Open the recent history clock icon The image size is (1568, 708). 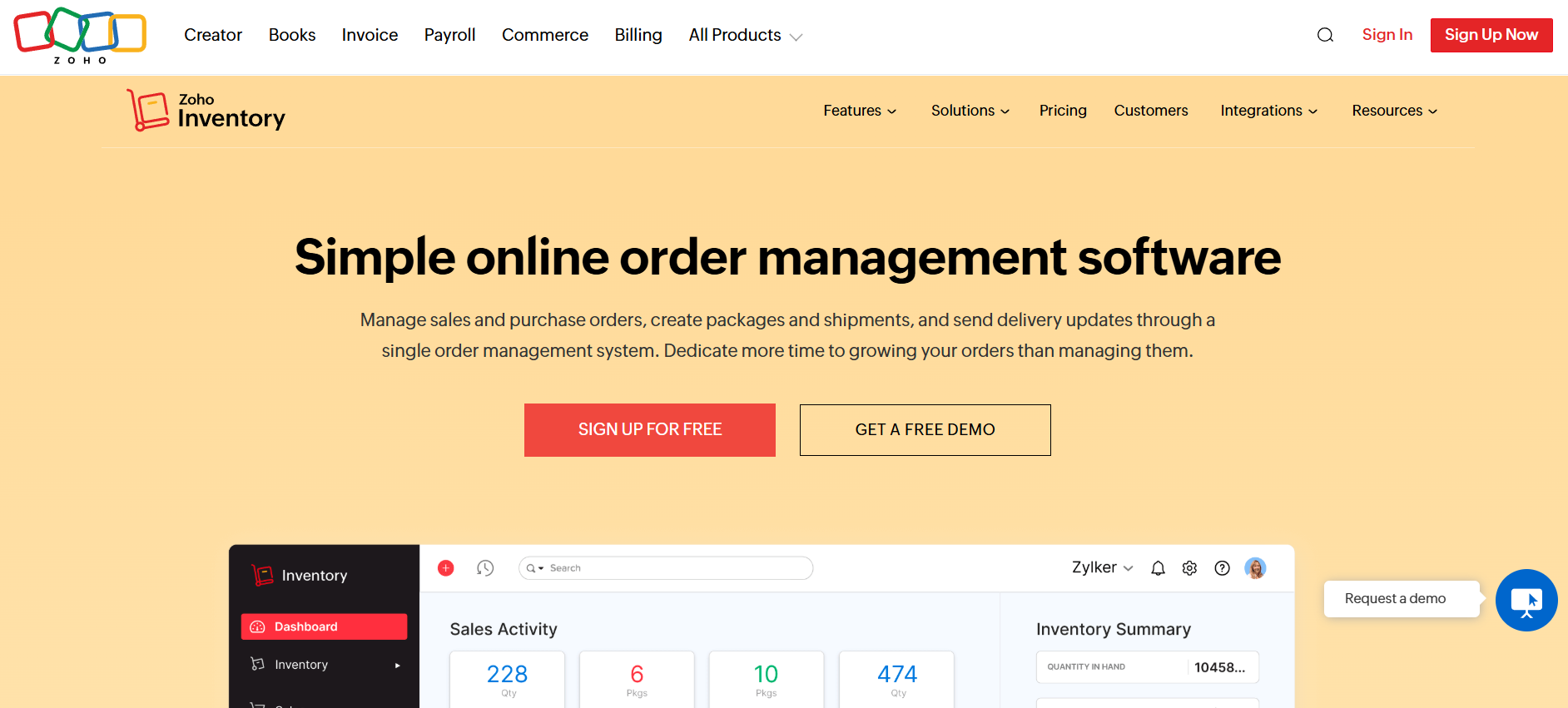coord(485,568)
